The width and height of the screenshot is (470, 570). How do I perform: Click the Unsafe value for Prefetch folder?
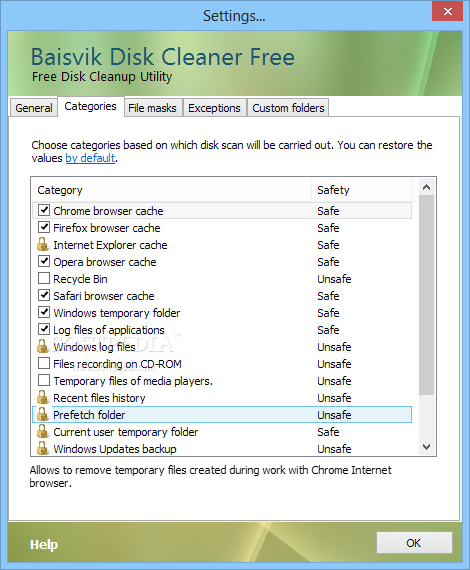pyautogui.click(x=334, y=415)
